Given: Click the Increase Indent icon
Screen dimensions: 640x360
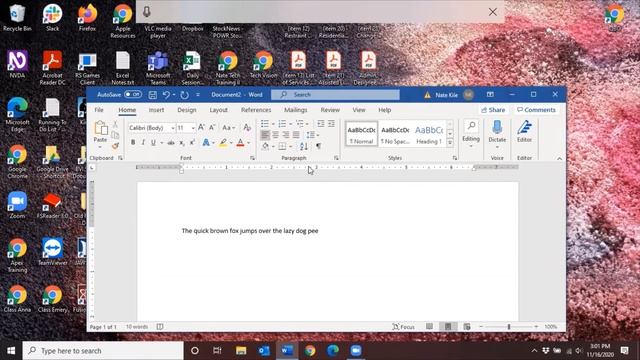Looking at the screenshot, I should (x=331, y=123).
